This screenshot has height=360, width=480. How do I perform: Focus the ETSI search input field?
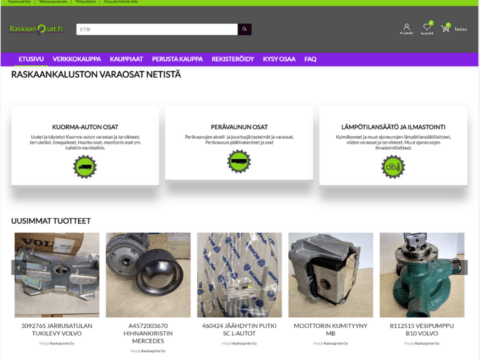point(157,29)
